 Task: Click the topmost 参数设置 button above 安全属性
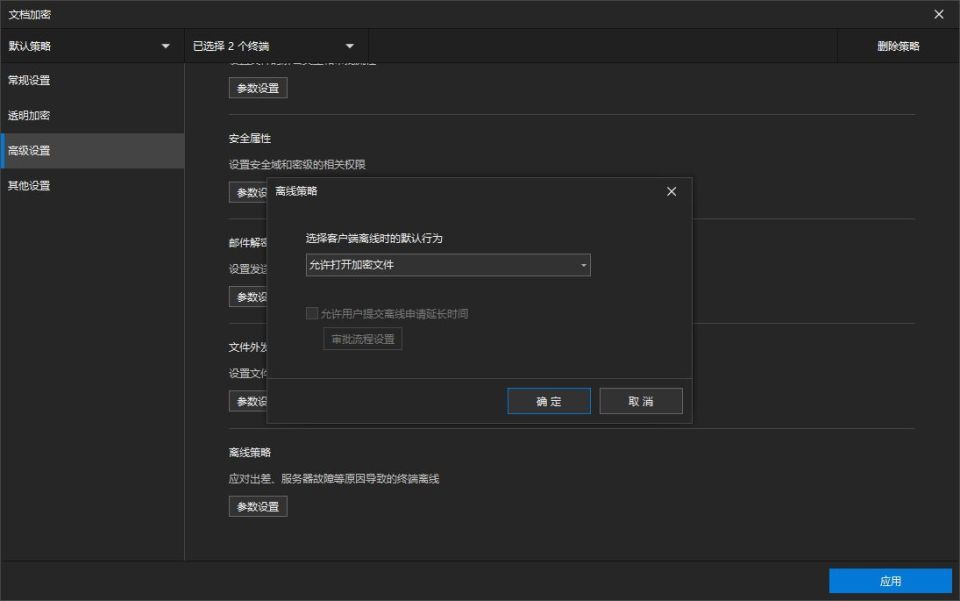[258, 88]
